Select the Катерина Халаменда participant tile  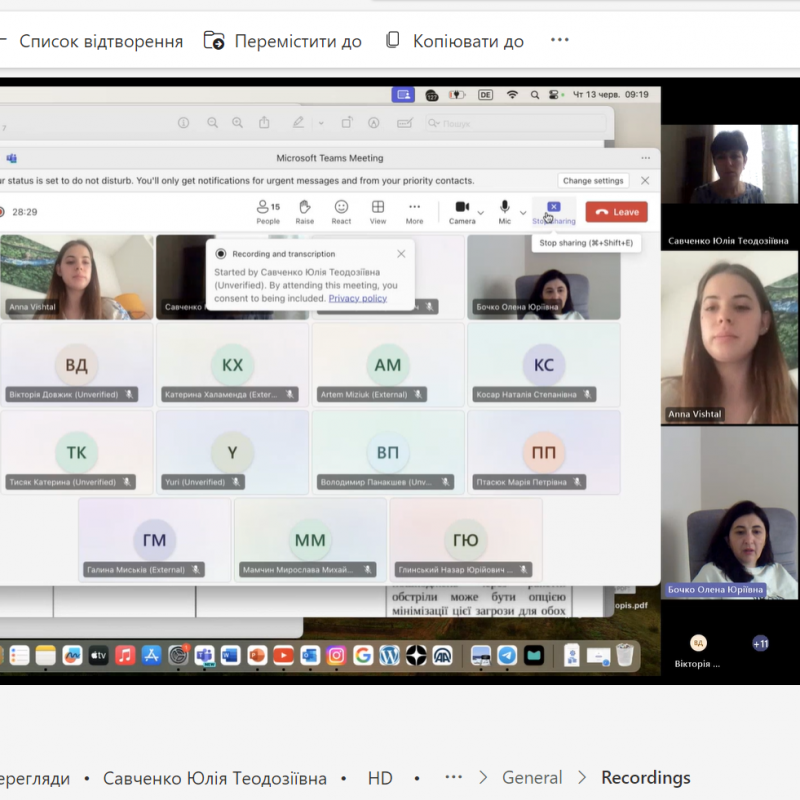coord(232,365)
